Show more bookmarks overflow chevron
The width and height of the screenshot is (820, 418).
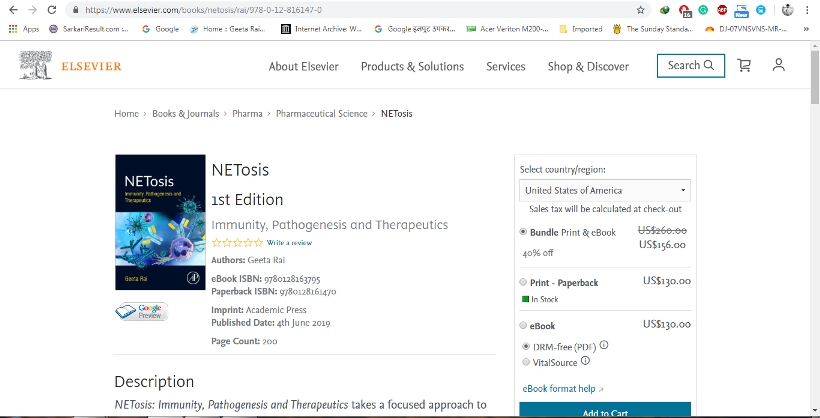pos(806,29)
